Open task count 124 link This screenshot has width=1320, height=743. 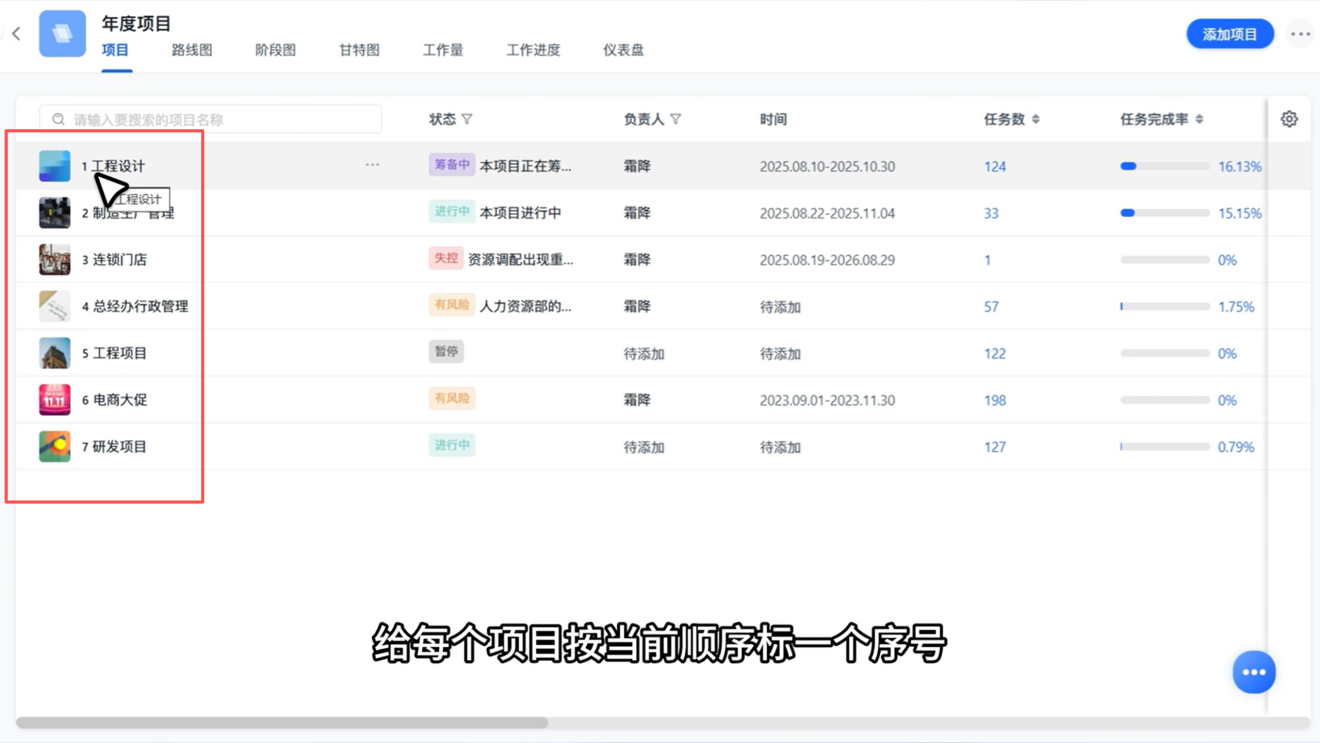pos(995,166)
